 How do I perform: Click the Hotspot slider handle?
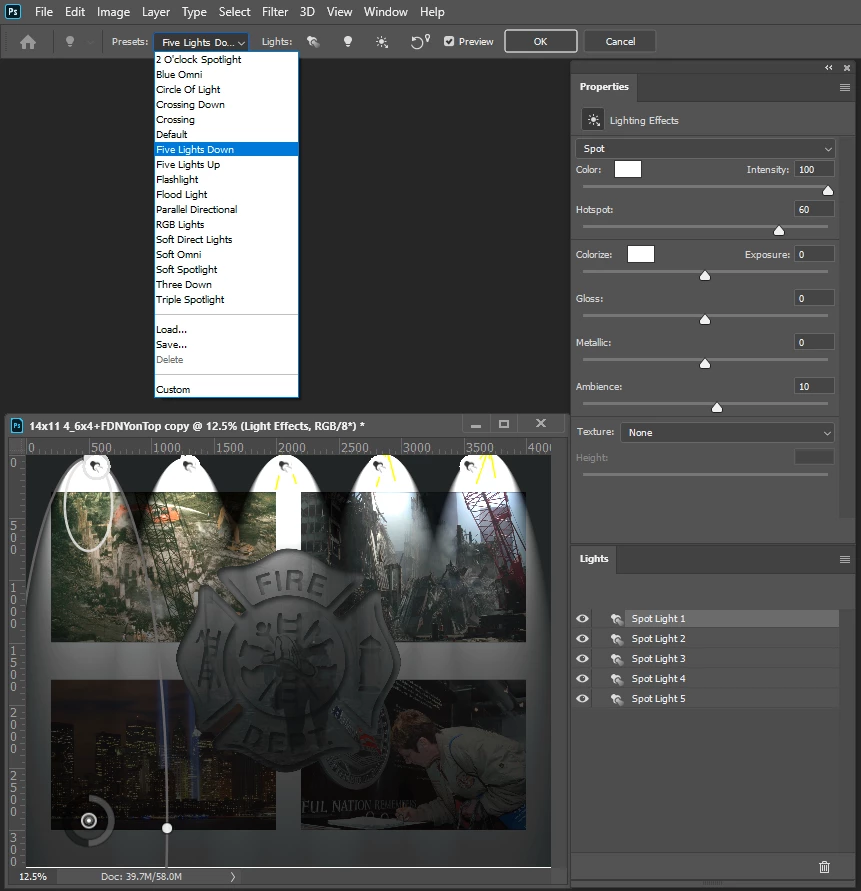tap(779, 230)
